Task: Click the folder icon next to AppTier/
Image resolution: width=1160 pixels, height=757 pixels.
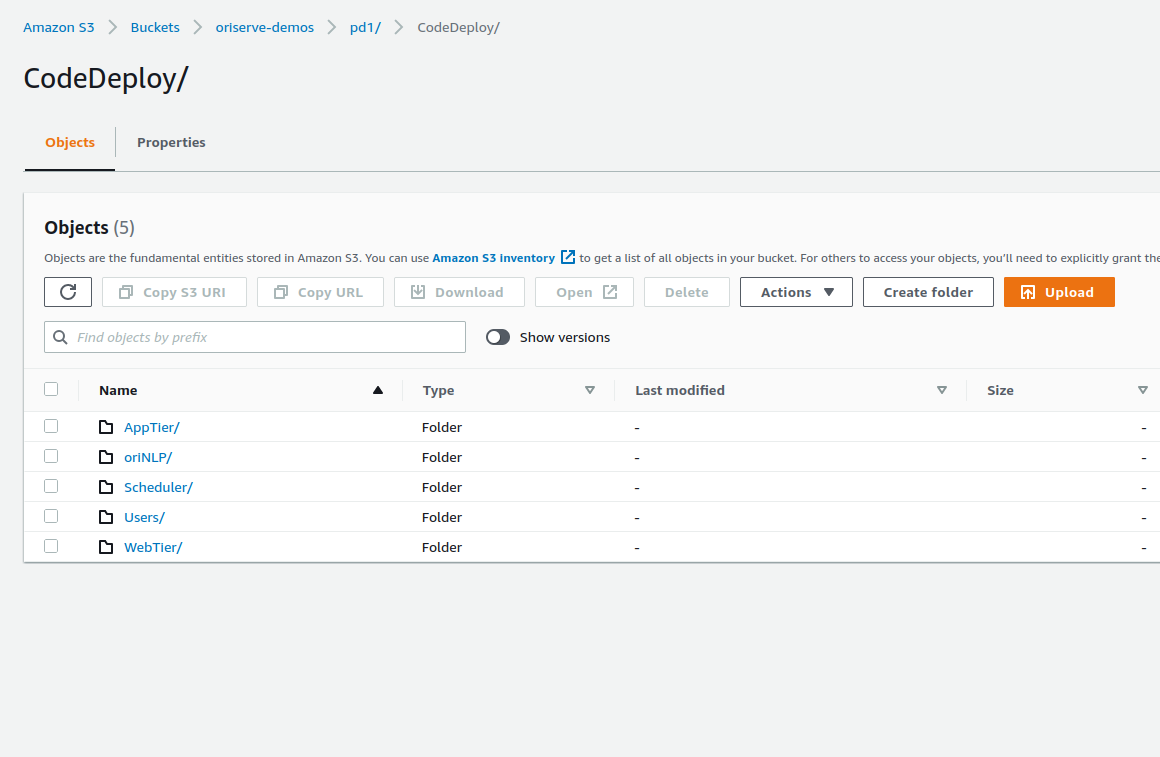Action: pyautogui.click(x=106, y=427)
